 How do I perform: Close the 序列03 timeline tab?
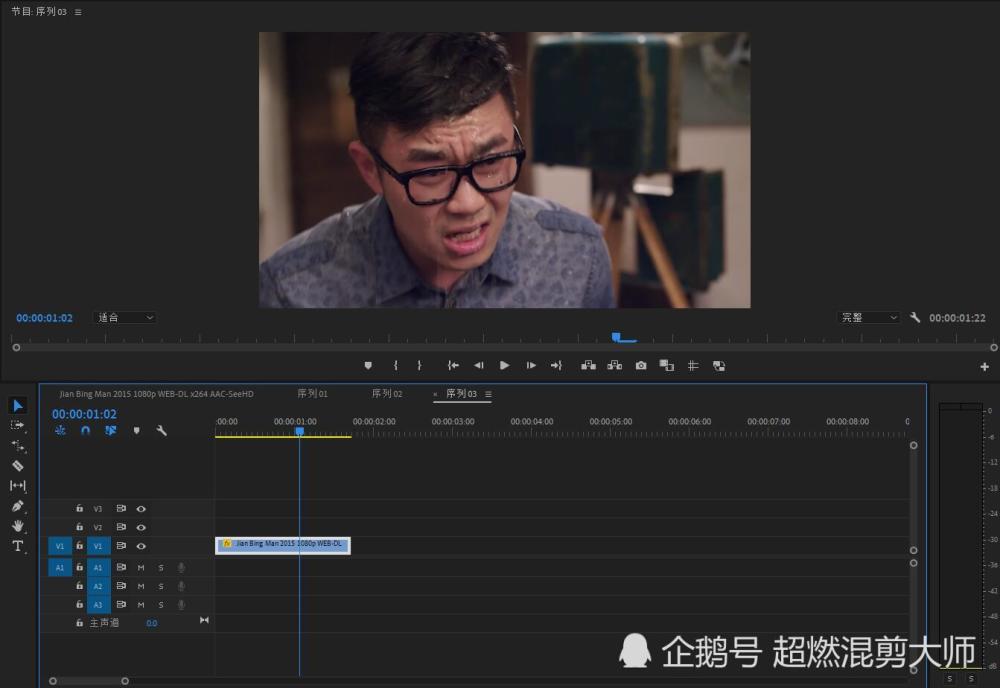point(436,394)
